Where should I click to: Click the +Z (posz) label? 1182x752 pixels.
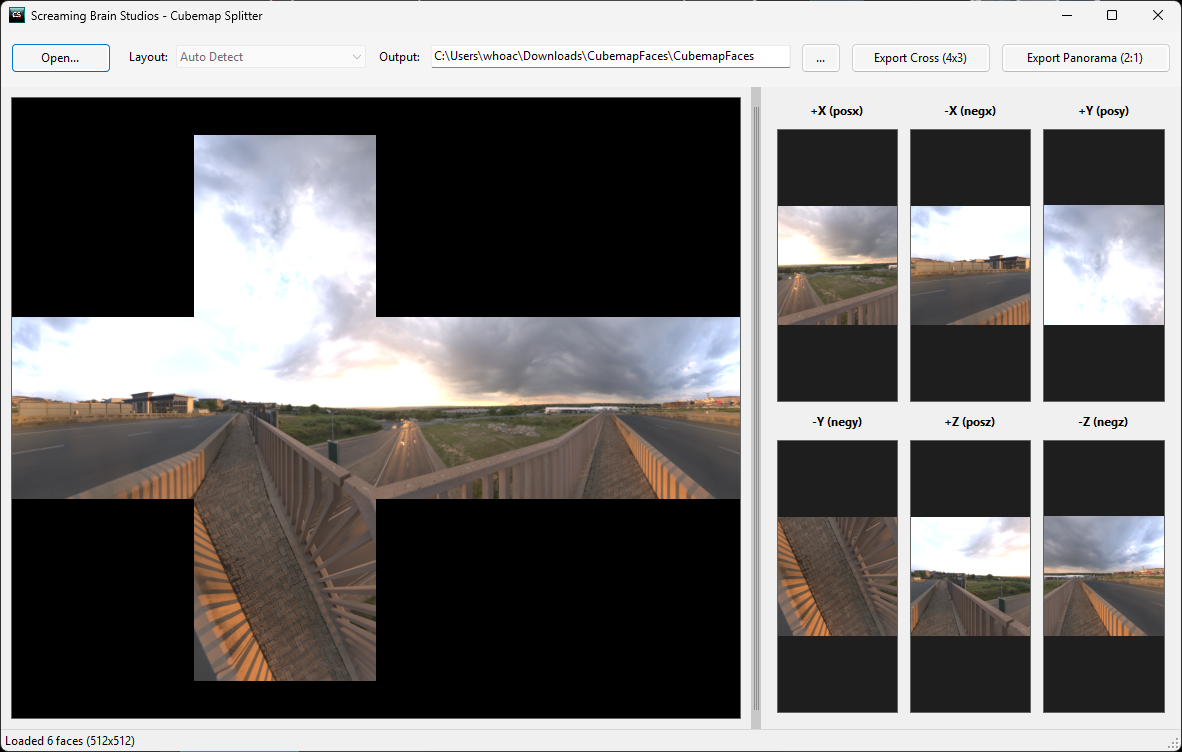point(969,422)
